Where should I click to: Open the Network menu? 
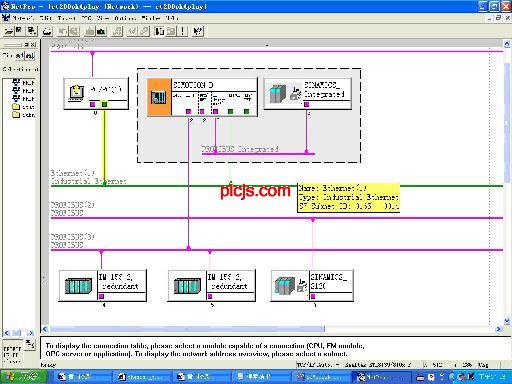point(23,18)
